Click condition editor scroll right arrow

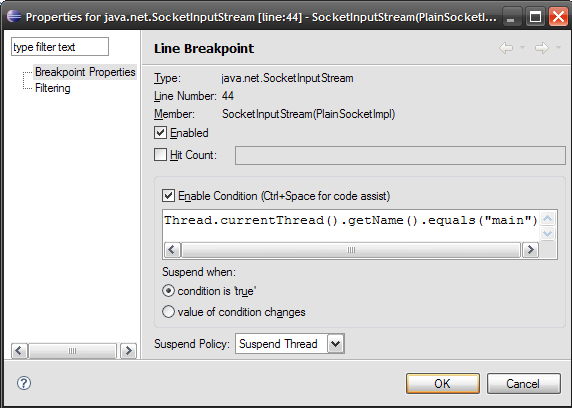(x=530, y=250)
